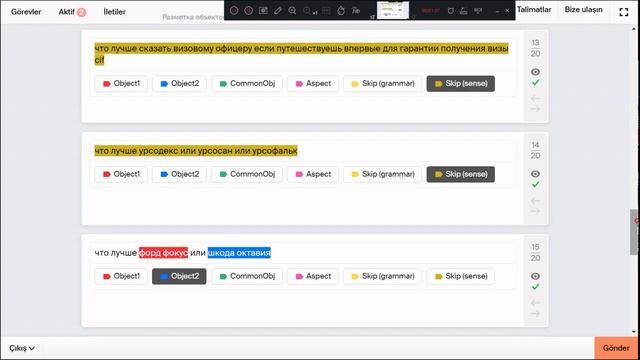Click the first circular record icon in recorder toolbar
This screenshot has width=640, height=360.
coord(234,11)
